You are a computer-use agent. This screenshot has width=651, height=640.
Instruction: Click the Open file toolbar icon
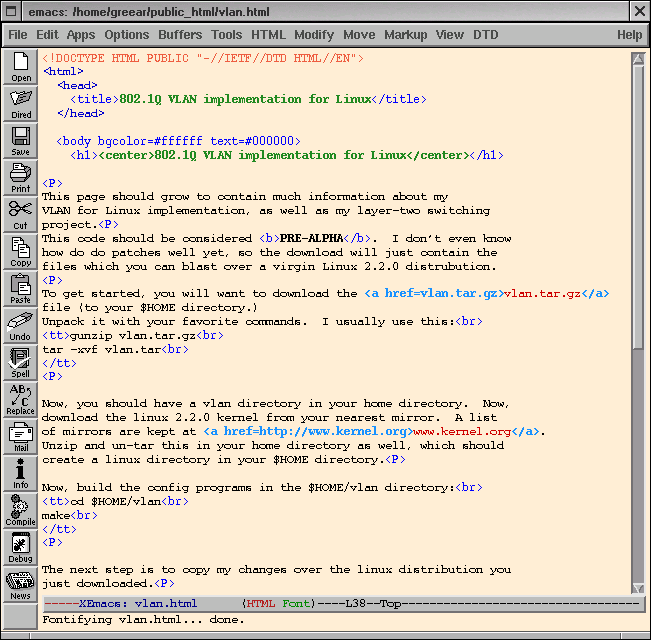tap(21, 67)
